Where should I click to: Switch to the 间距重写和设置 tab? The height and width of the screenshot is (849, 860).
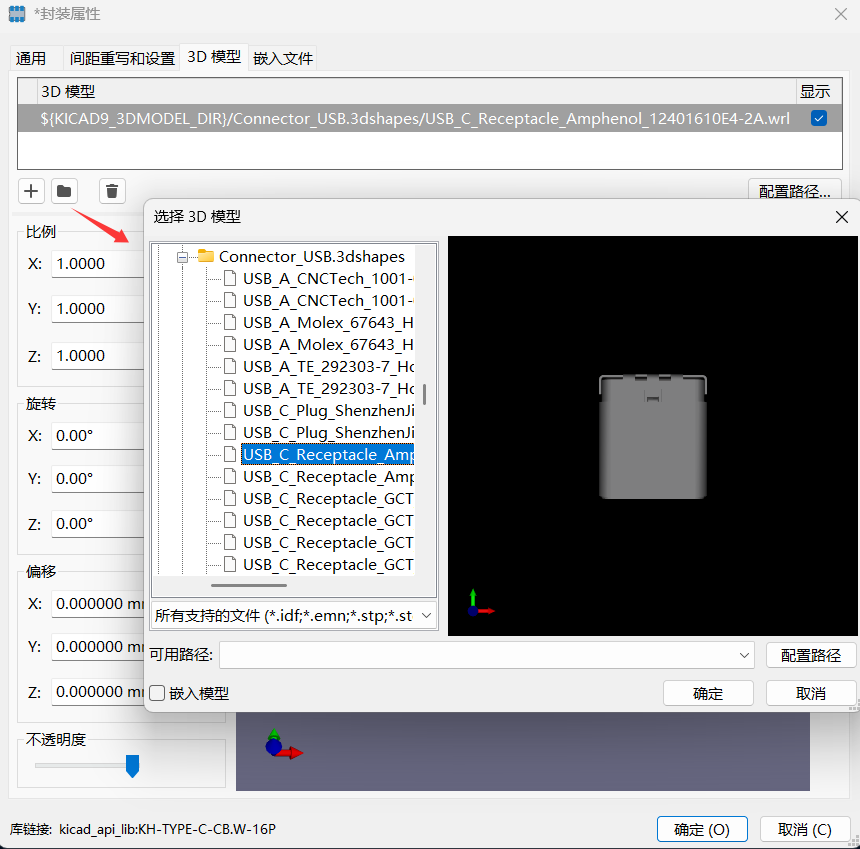122,58
